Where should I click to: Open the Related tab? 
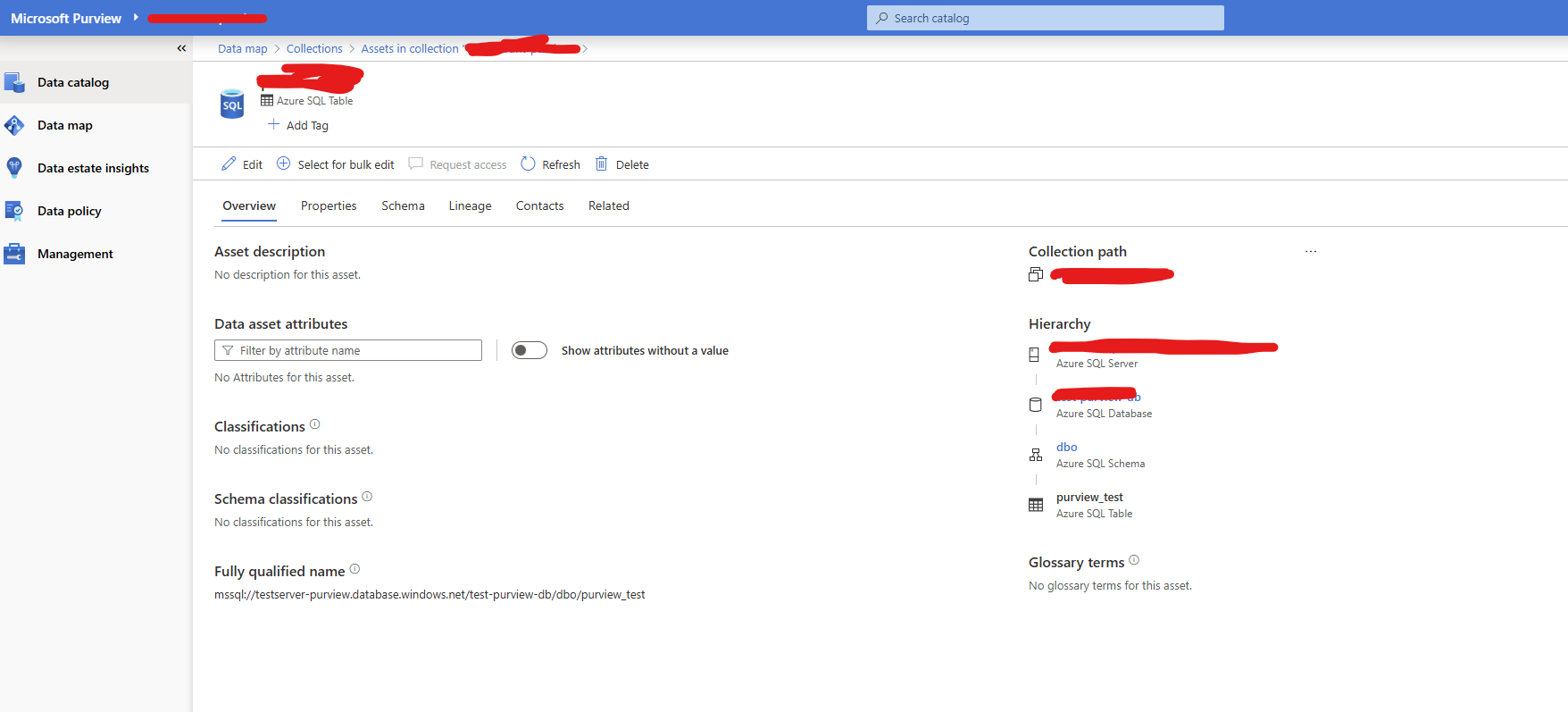(608, 205)
